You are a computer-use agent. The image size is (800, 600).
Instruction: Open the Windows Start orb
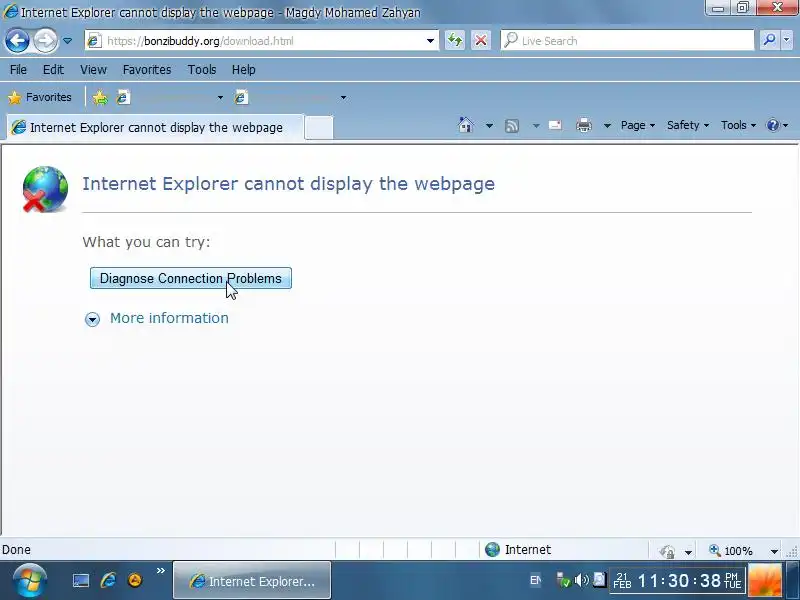[30, 581]
